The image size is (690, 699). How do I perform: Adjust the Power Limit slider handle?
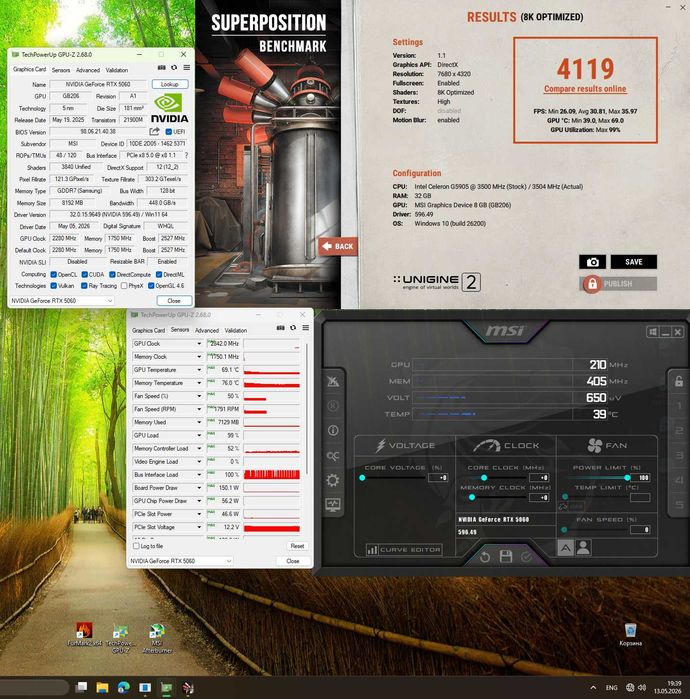[x=628, y=477]
